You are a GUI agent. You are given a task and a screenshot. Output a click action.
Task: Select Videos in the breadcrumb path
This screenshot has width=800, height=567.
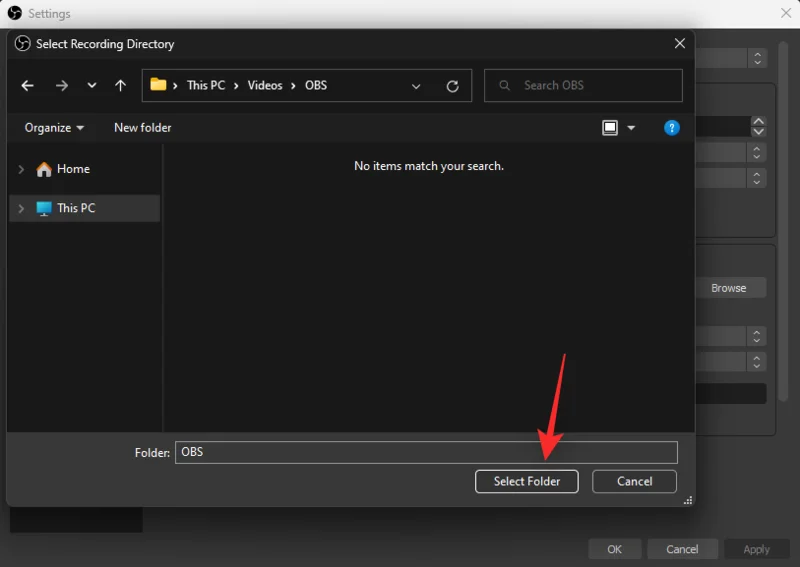(x=265, y=86)
